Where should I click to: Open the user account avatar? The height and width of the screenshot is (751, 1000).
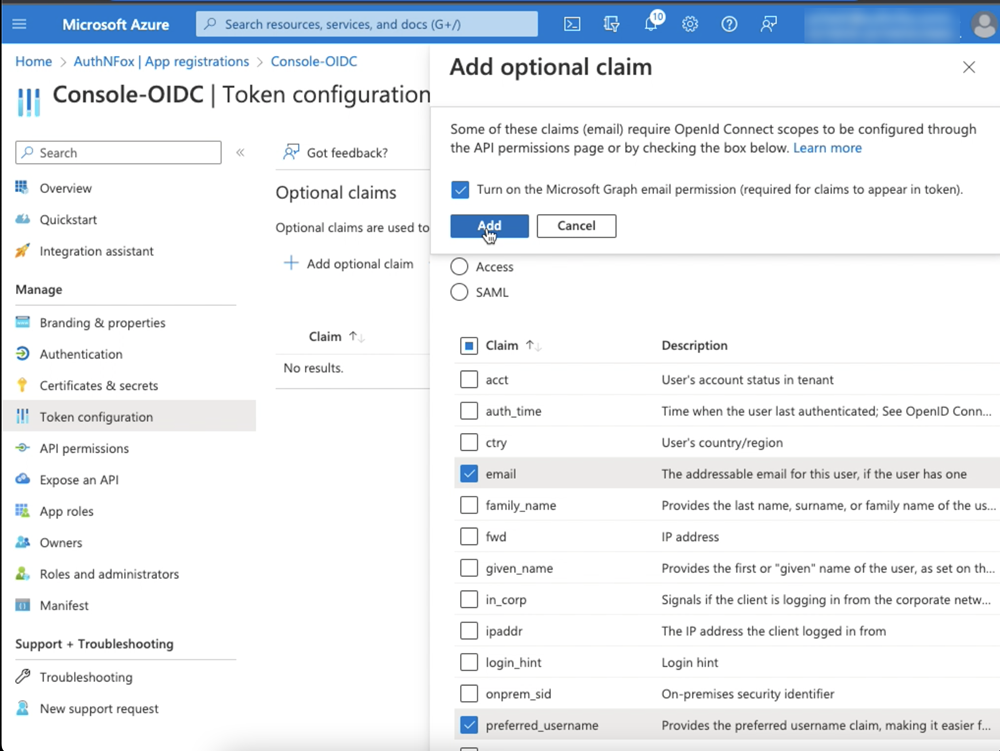(983, 25)
